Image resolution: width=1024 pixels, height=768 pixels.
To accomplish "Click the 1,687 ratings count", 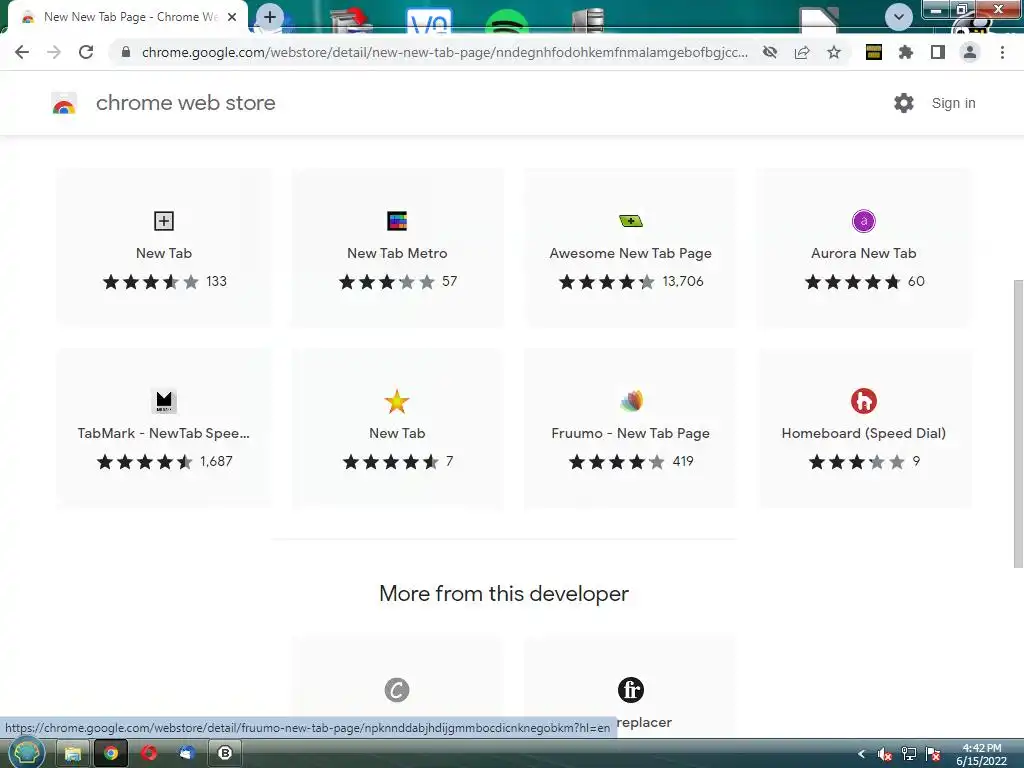I will 217,462.
